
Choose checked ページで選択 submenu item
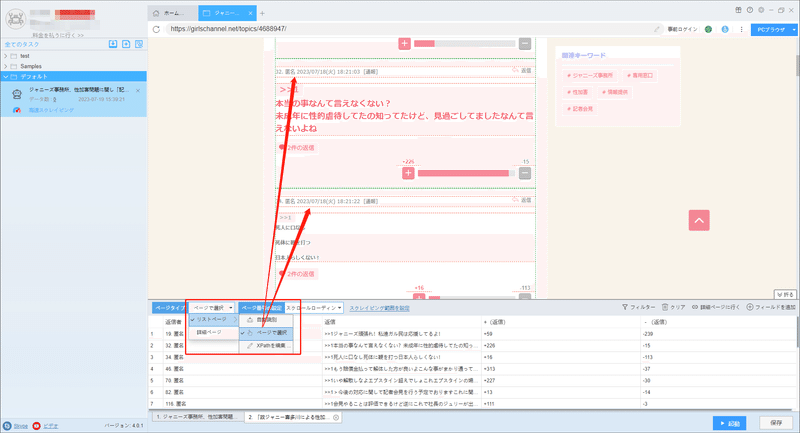click(x=266, y=333)
